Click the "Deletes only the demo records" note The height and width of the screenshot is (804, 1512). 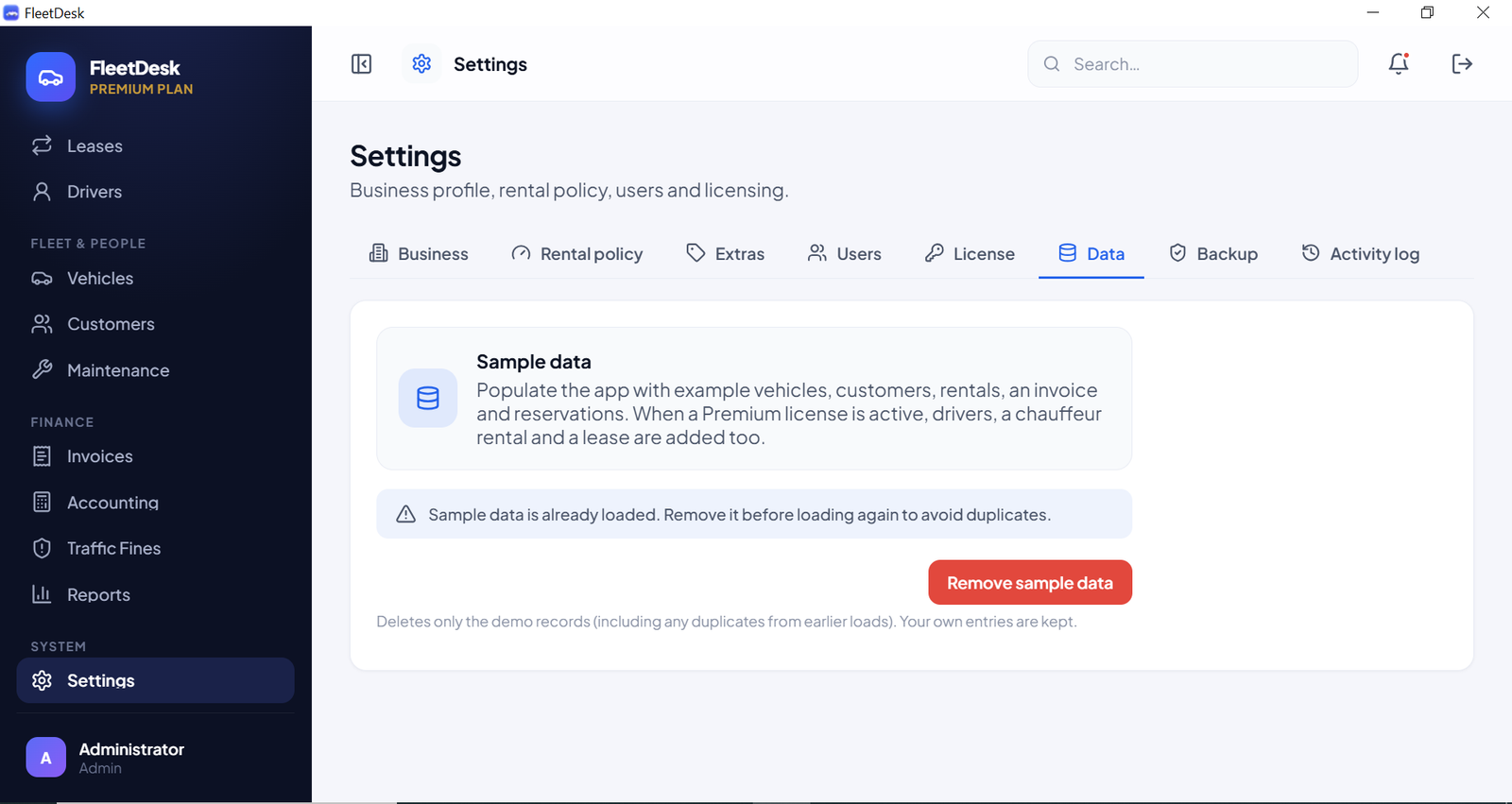click(726, 622)
